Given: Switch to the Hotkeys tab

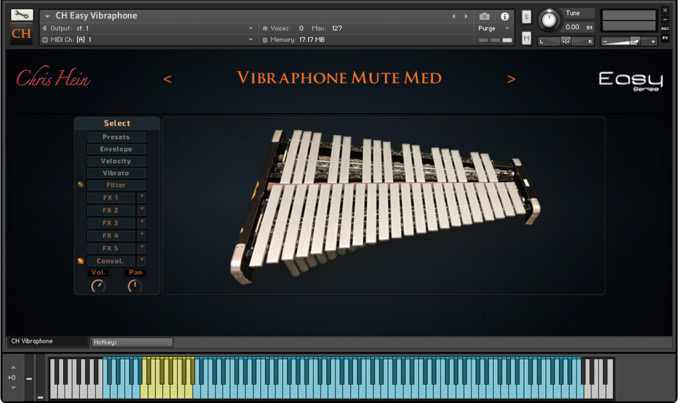Looking at the screenshot, I should pyautogui.click(x=130, y=342).
